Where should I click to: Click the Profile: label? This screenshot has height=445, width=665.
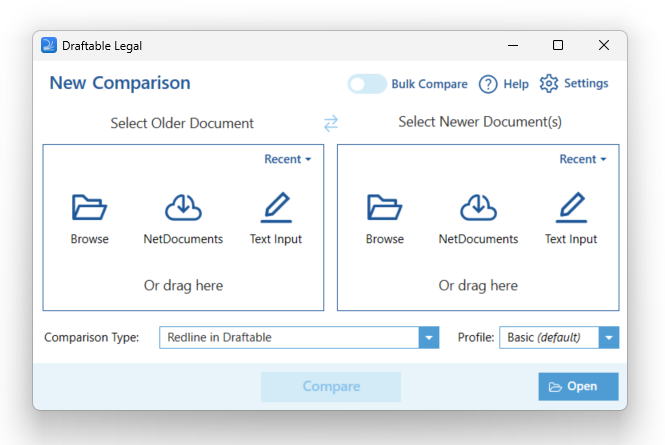pyautogui.click(x=476, y=338)
